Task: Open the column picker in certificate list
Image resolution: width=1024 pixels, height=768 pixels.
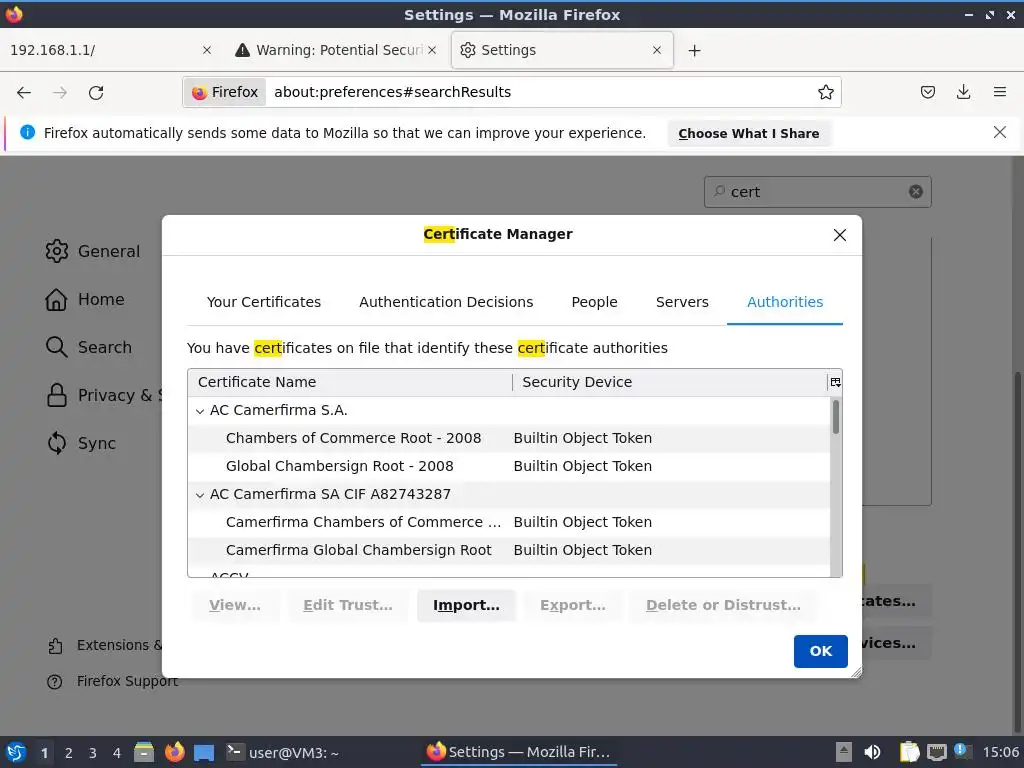Action: (x=835, y=382)
